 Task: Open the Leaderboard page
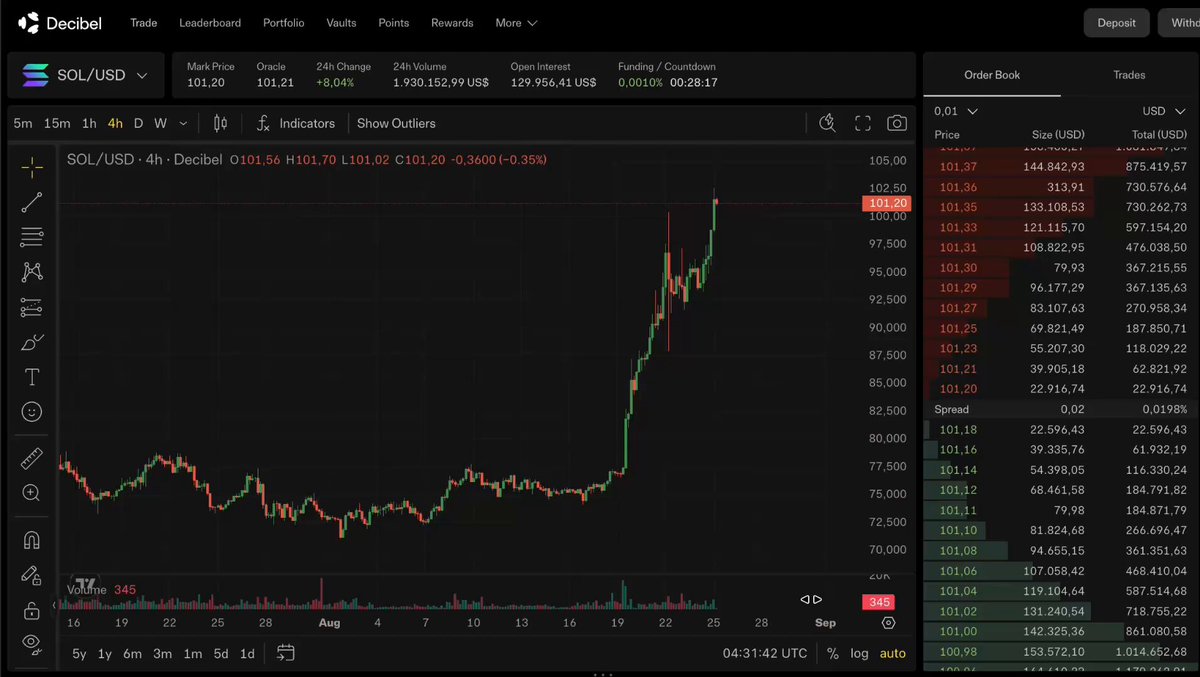pos(210,22)
